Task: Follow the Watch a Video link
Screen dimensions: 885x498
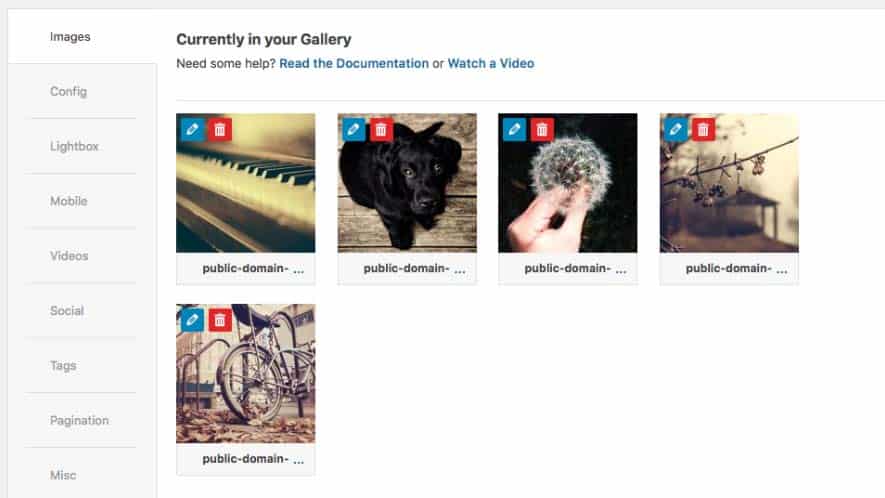Action: click(490, 63)
